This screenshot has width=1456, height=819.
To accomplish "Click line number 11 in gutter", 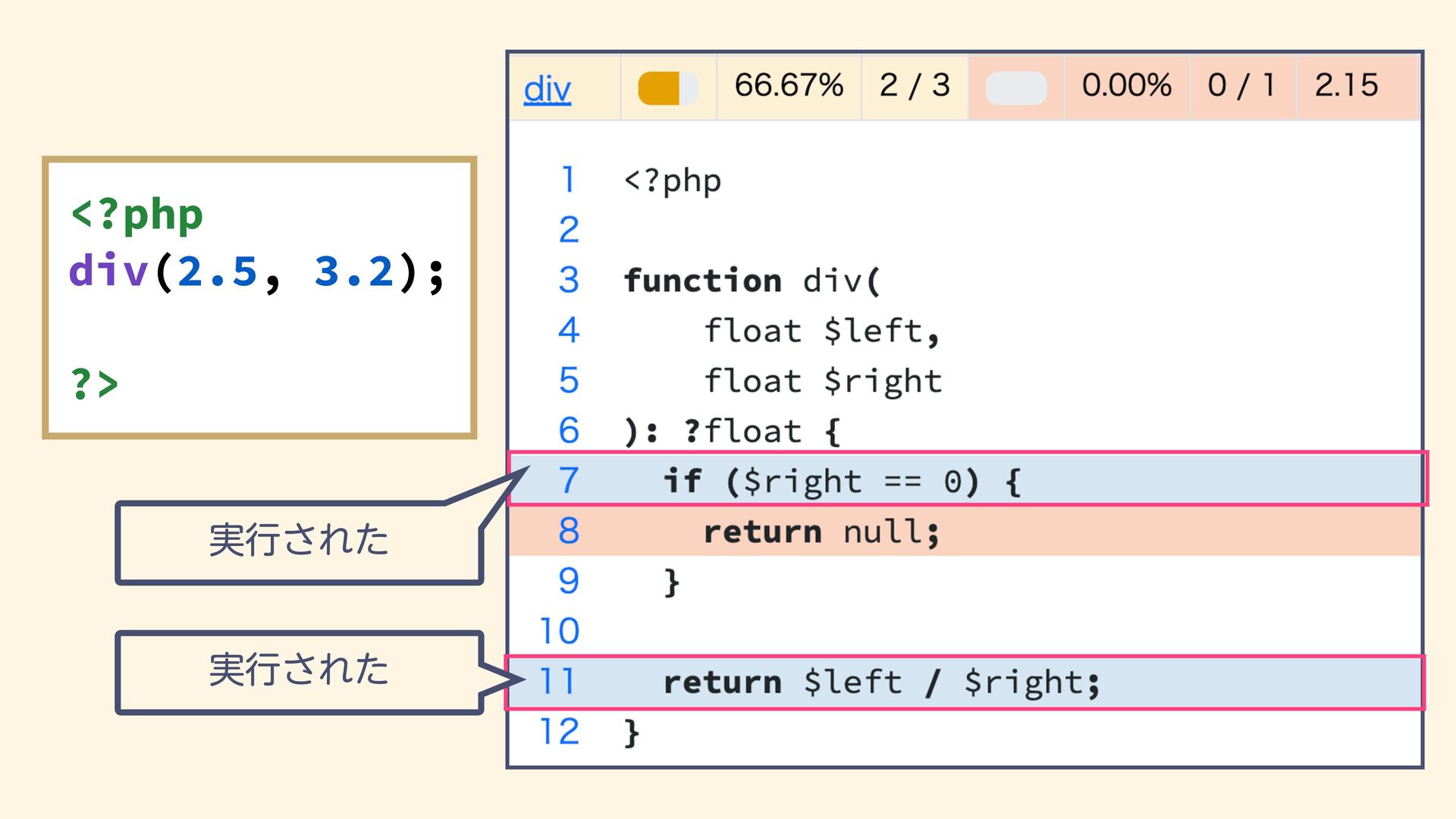I will pyautogui.click(x=557, y=681).
